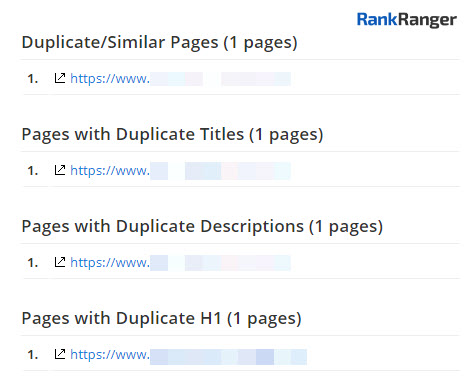Click the (1 pages) count after Duplicate H1
464x380 pixels.
click(x=264, y=319)
